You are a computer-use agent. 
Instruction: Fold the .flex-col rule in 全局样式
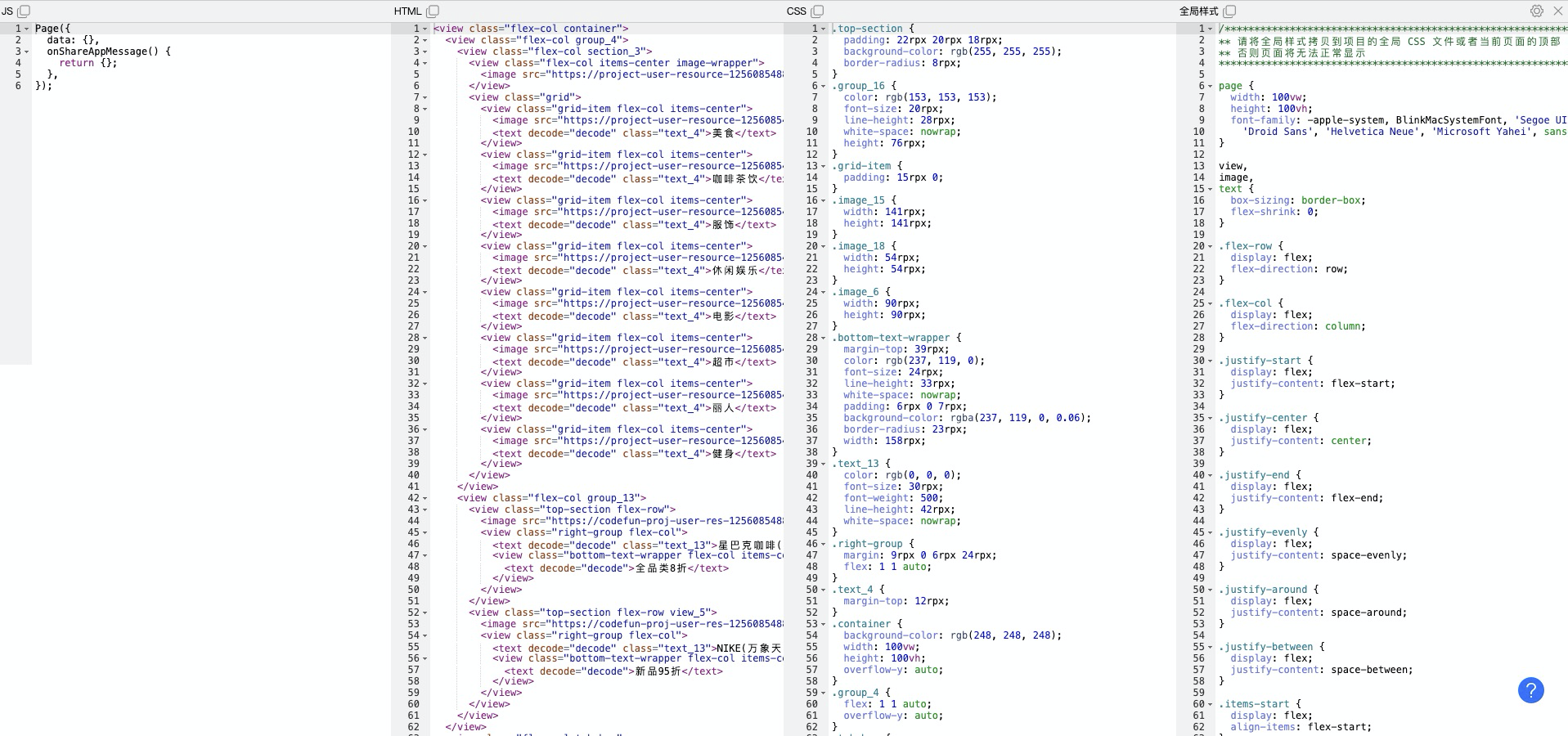coord(1211,303)
